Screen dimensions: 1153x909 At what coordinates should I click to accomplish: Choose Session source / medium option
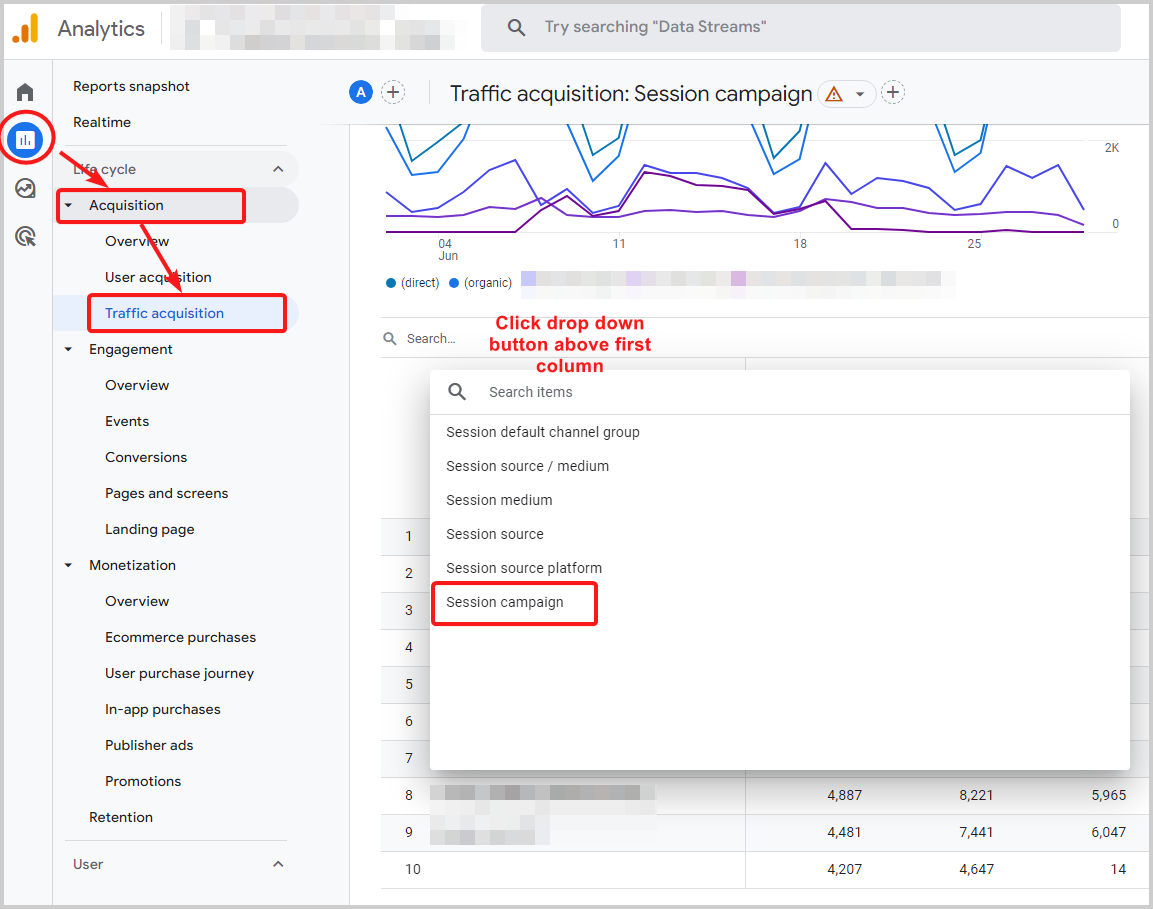[527, 466]
